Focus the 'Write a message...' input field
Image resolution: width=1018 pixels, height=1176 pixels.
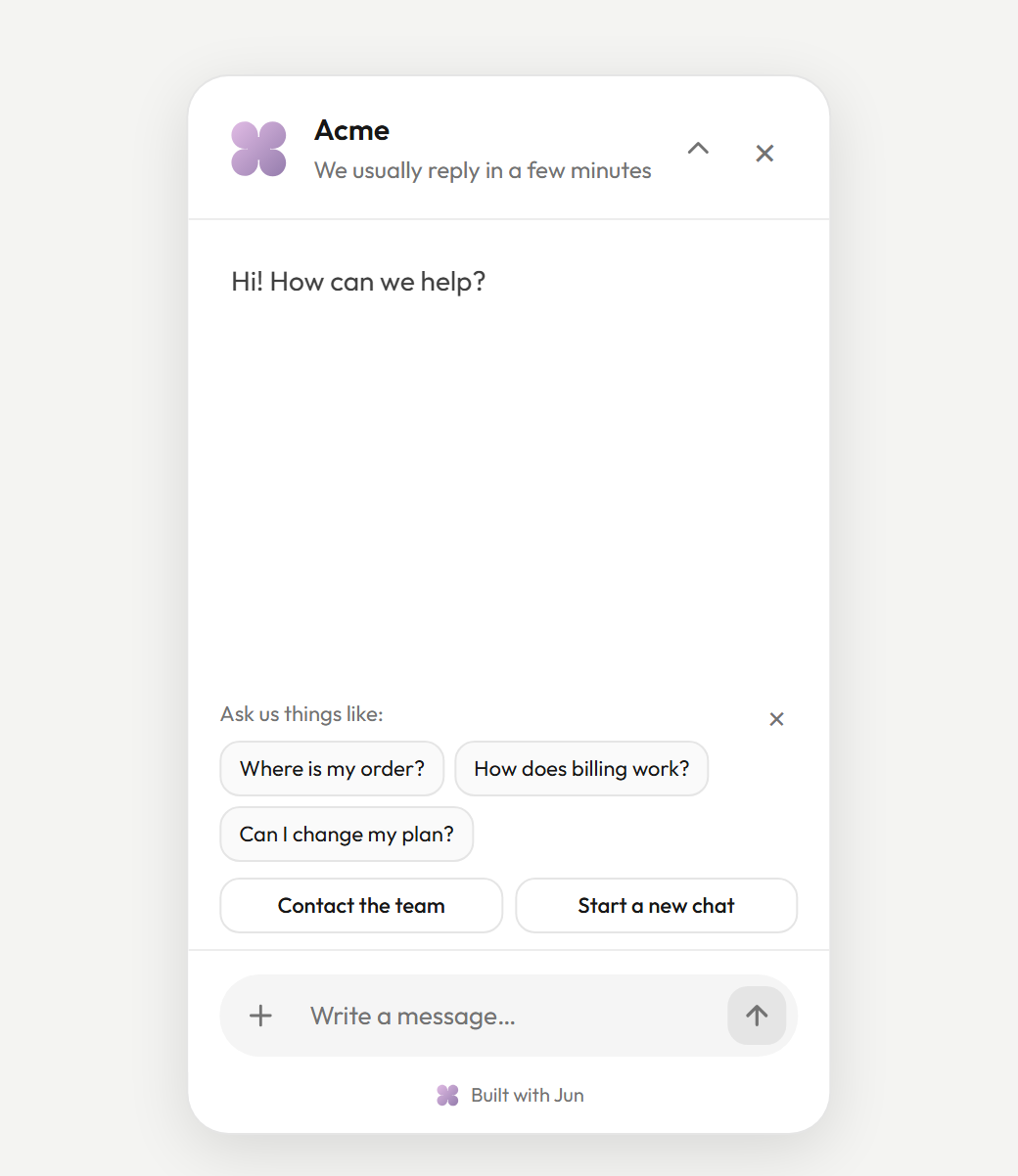click(509, 1016)
